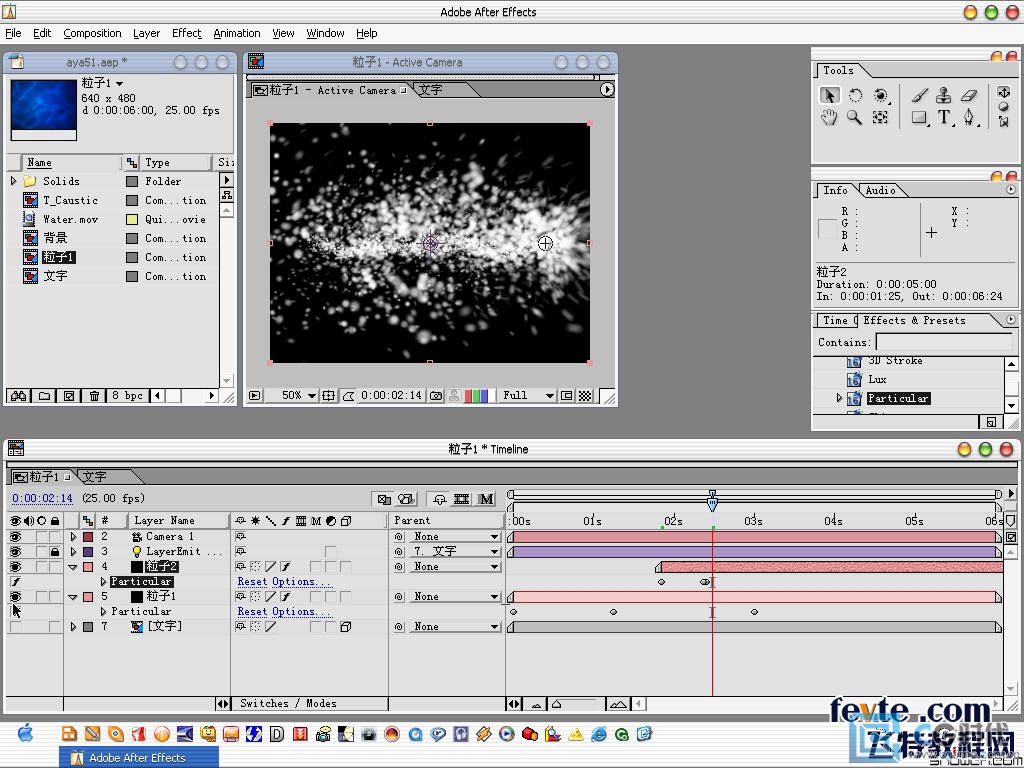The width and height of the screenshot is (1024, 768).
Task: Toggle timeline Frame Blending filmstrip button
Action: pos(462,500)
